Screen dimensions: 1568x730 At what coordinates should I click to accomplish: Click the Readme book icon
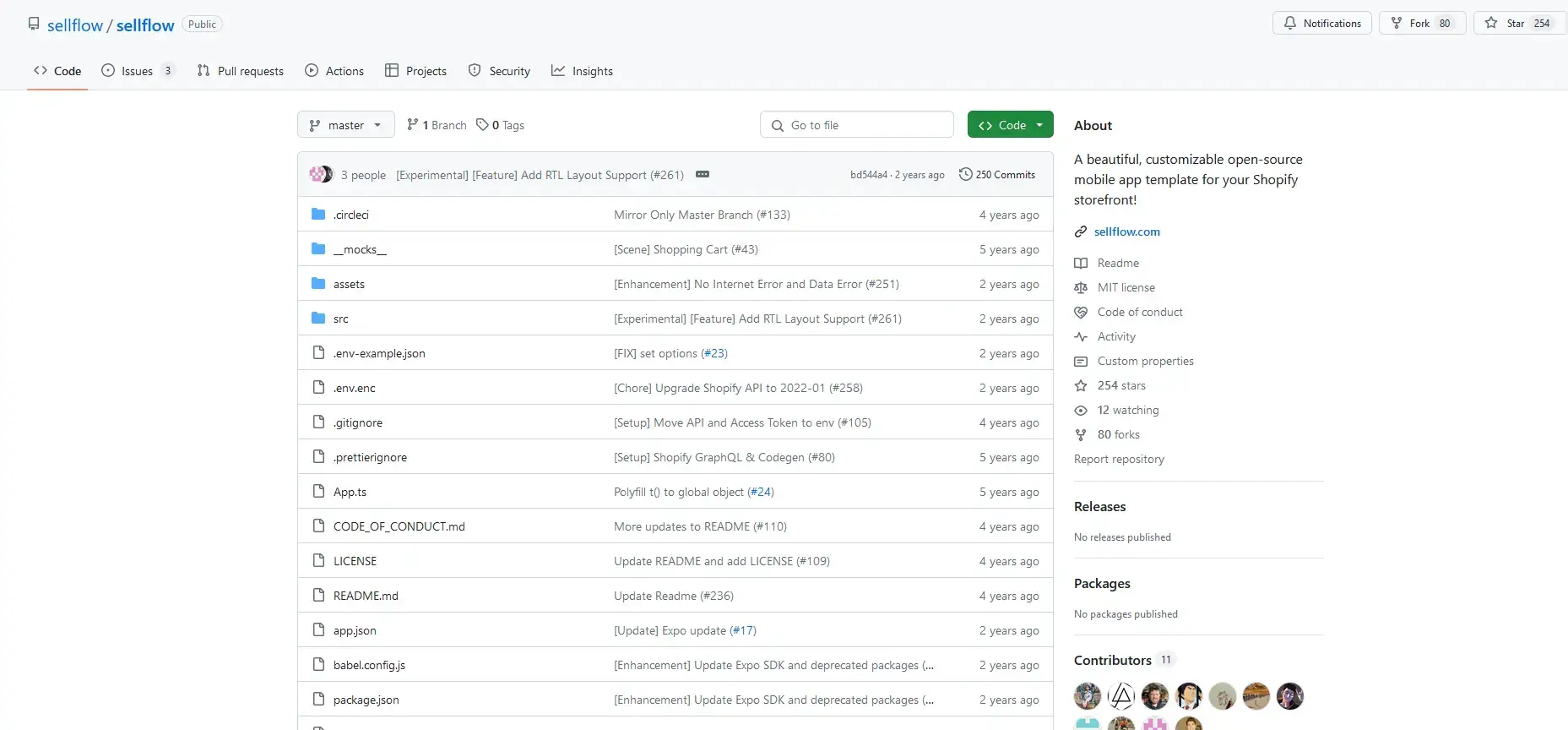1081,263
